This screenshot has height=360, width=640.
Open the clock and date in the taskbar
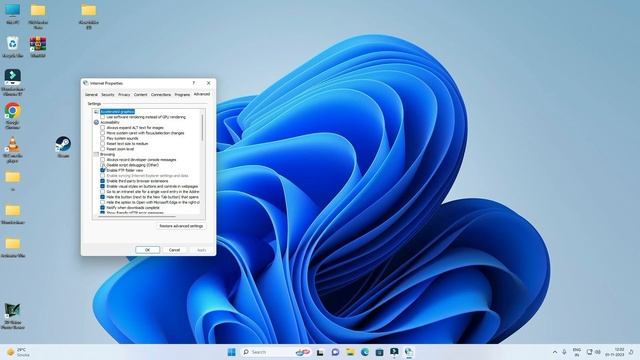pyautogui.click(x=615, y=352)
